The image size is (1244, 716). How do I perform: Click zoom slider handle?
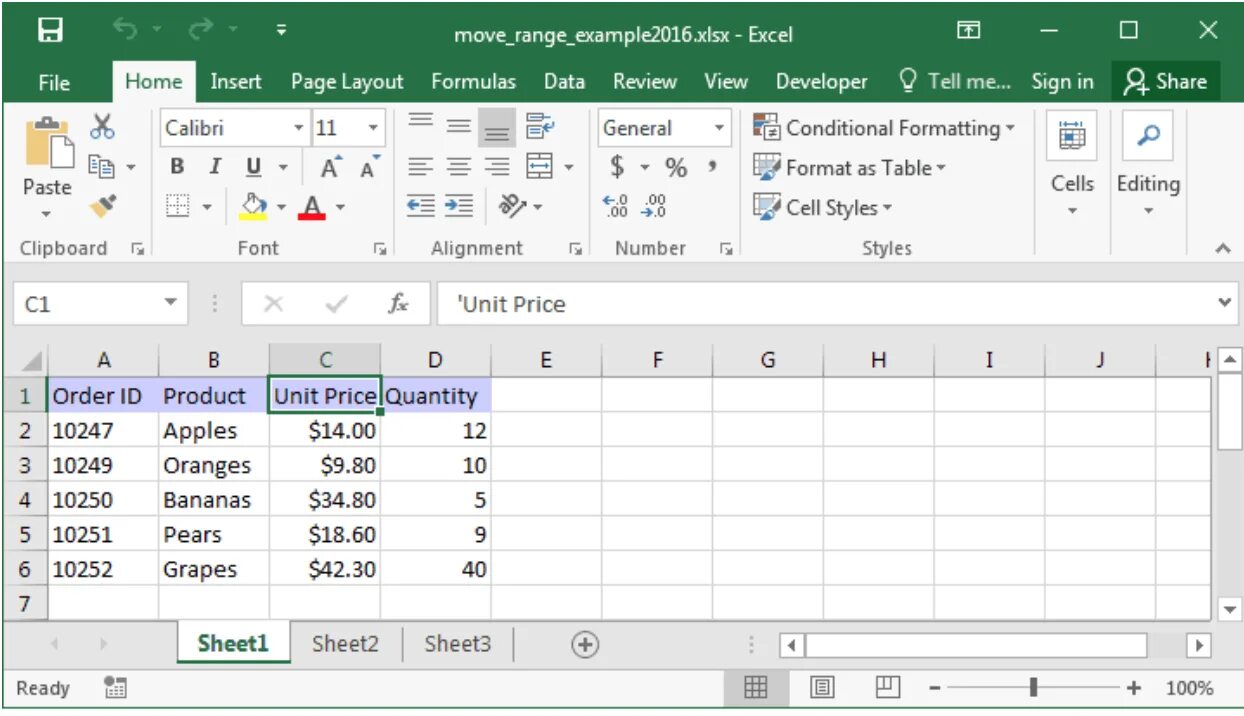click(1033, 688)
